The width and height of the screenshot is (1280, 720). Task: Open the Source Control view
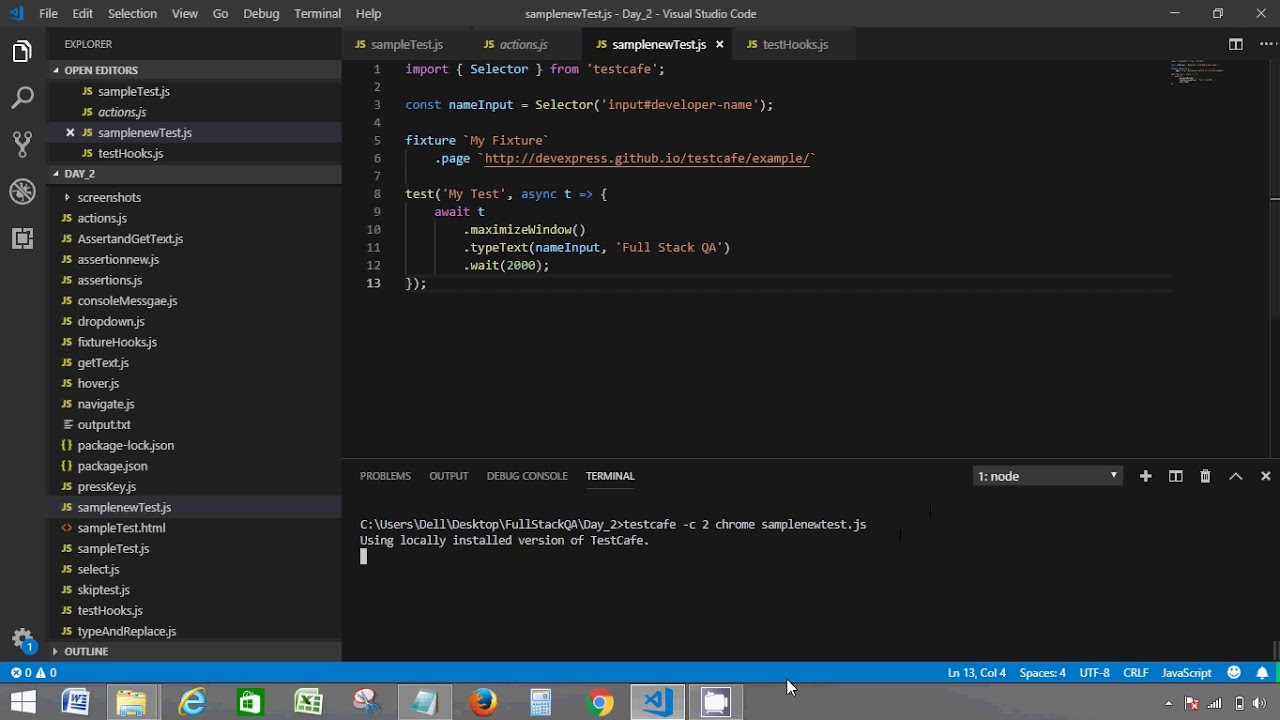point(22,144)
